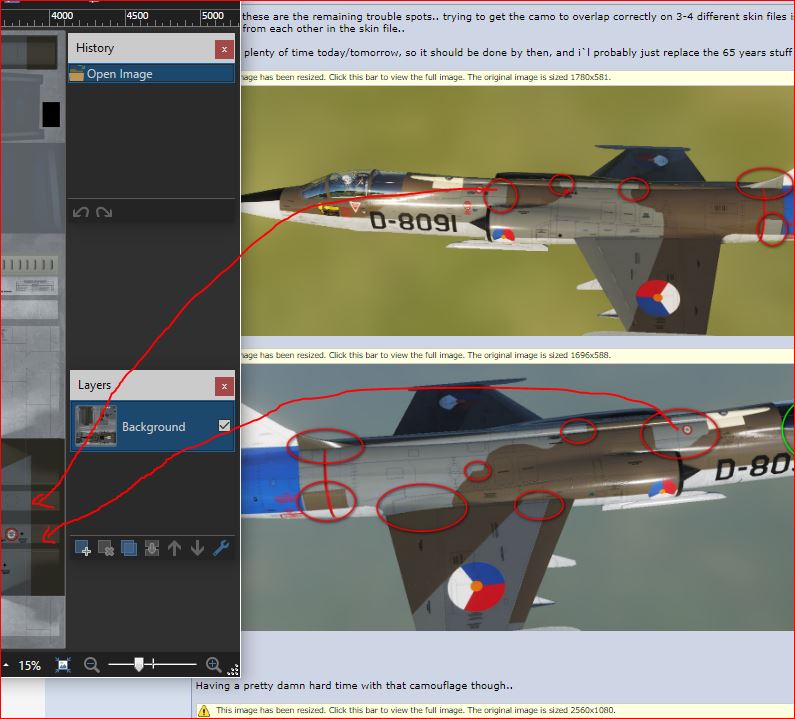Fit image to window icon
This screenshot has height=719, width=795.
tap(63, 665)
